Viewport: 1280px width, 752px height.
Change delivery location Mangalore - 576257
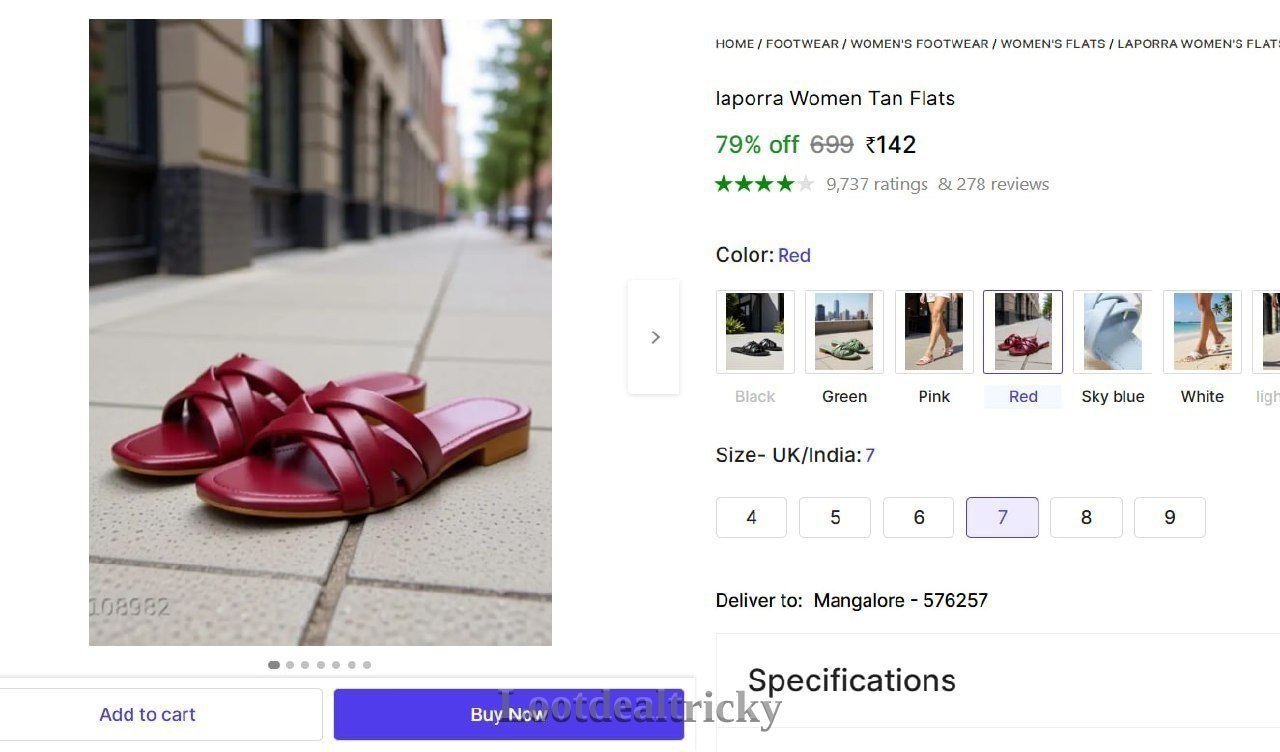pyautogui.click(x=901, y=601)
